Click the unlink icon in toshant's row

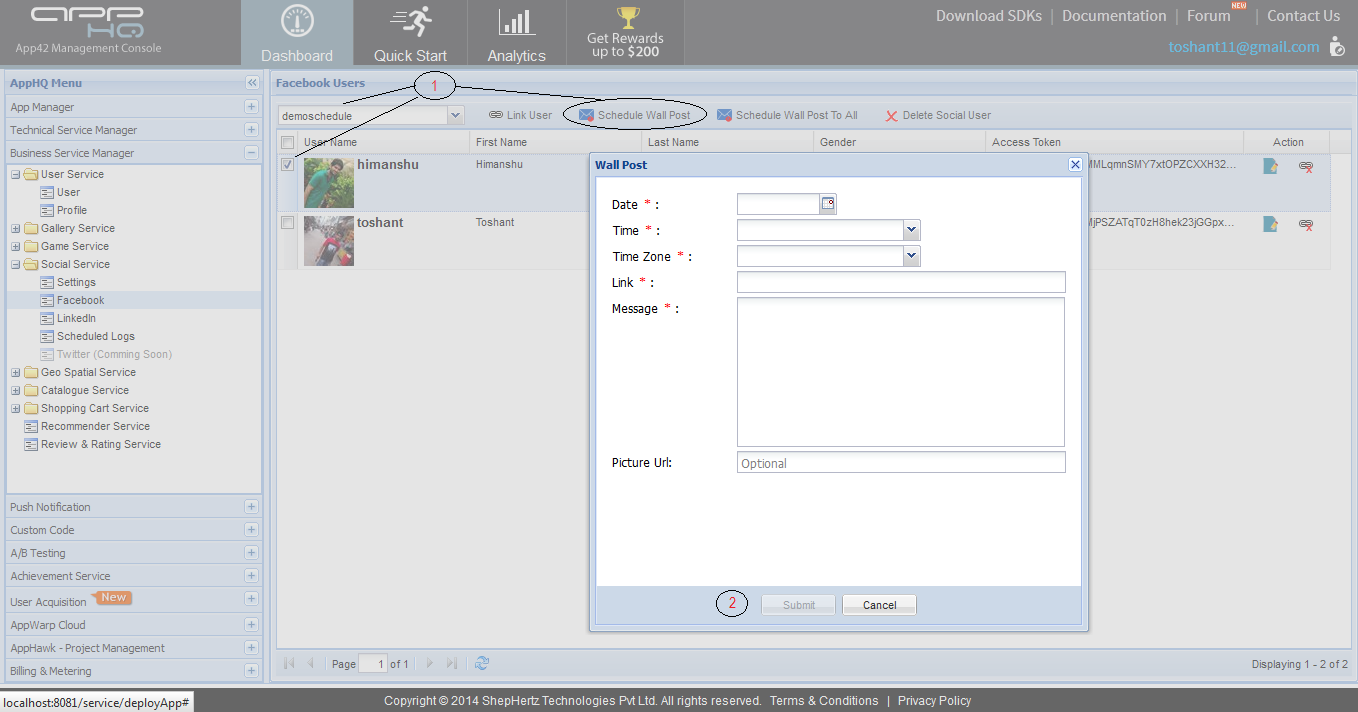click(x=1305, y=225)
